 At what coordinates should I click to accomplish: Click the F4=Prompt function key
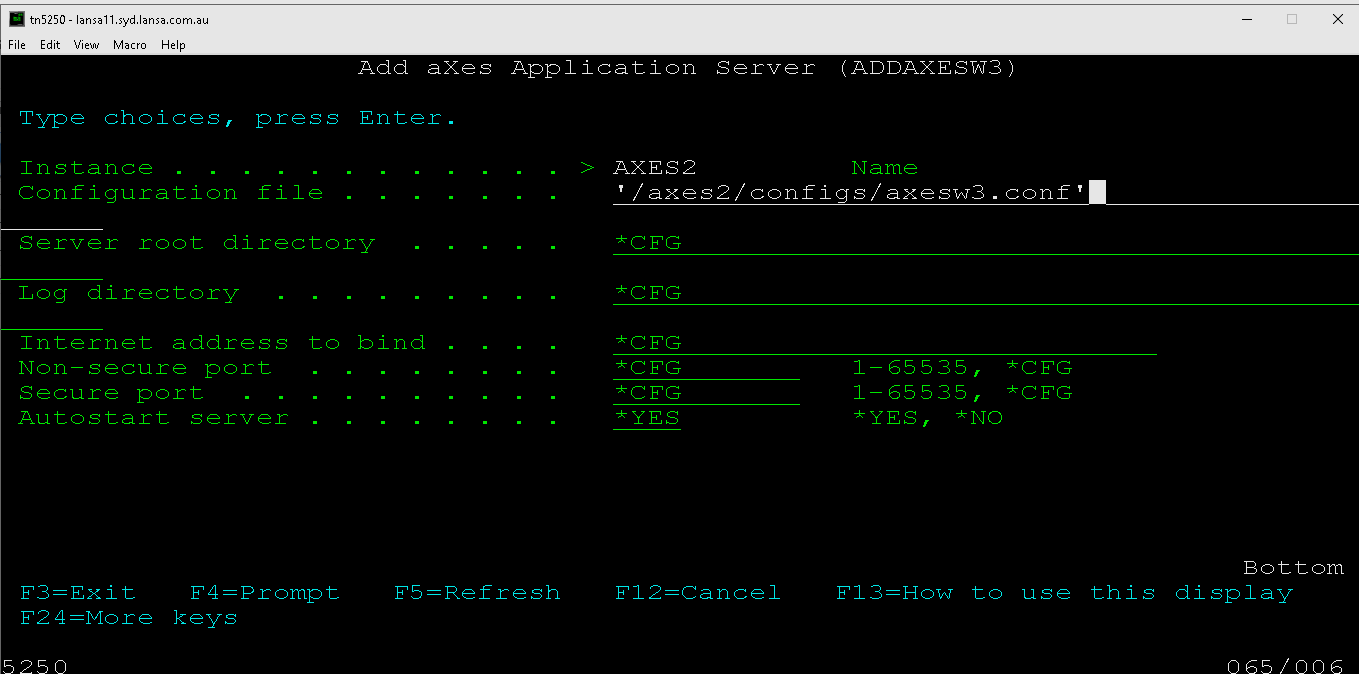(265, 593)
